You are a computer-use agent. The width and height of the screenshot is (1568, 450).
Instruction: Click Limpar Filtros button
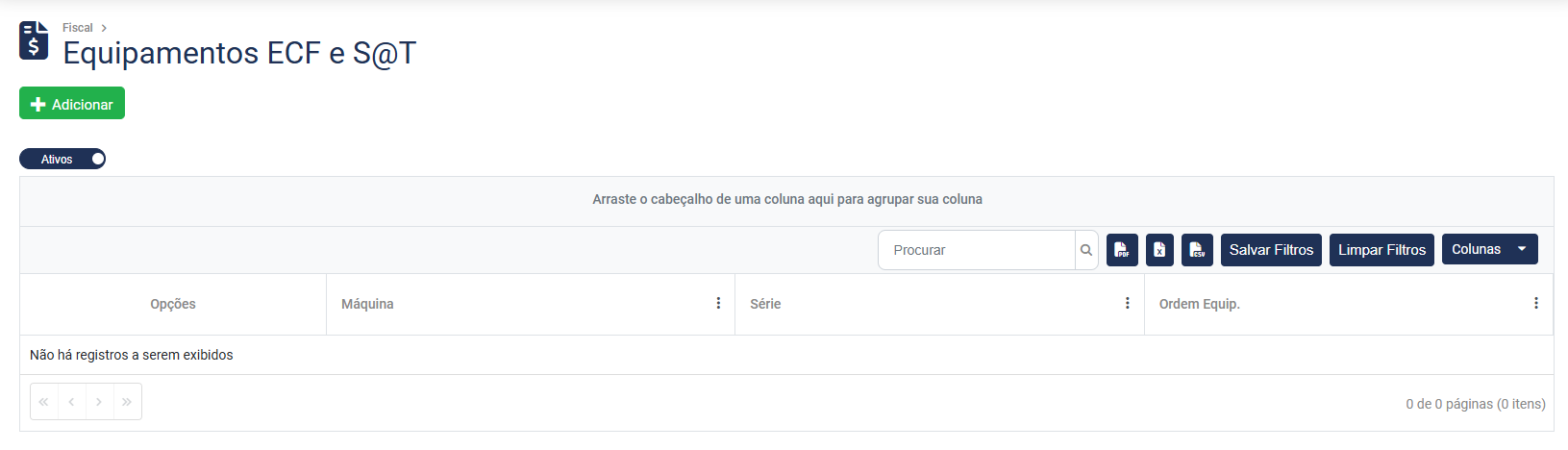point(1381,250)
